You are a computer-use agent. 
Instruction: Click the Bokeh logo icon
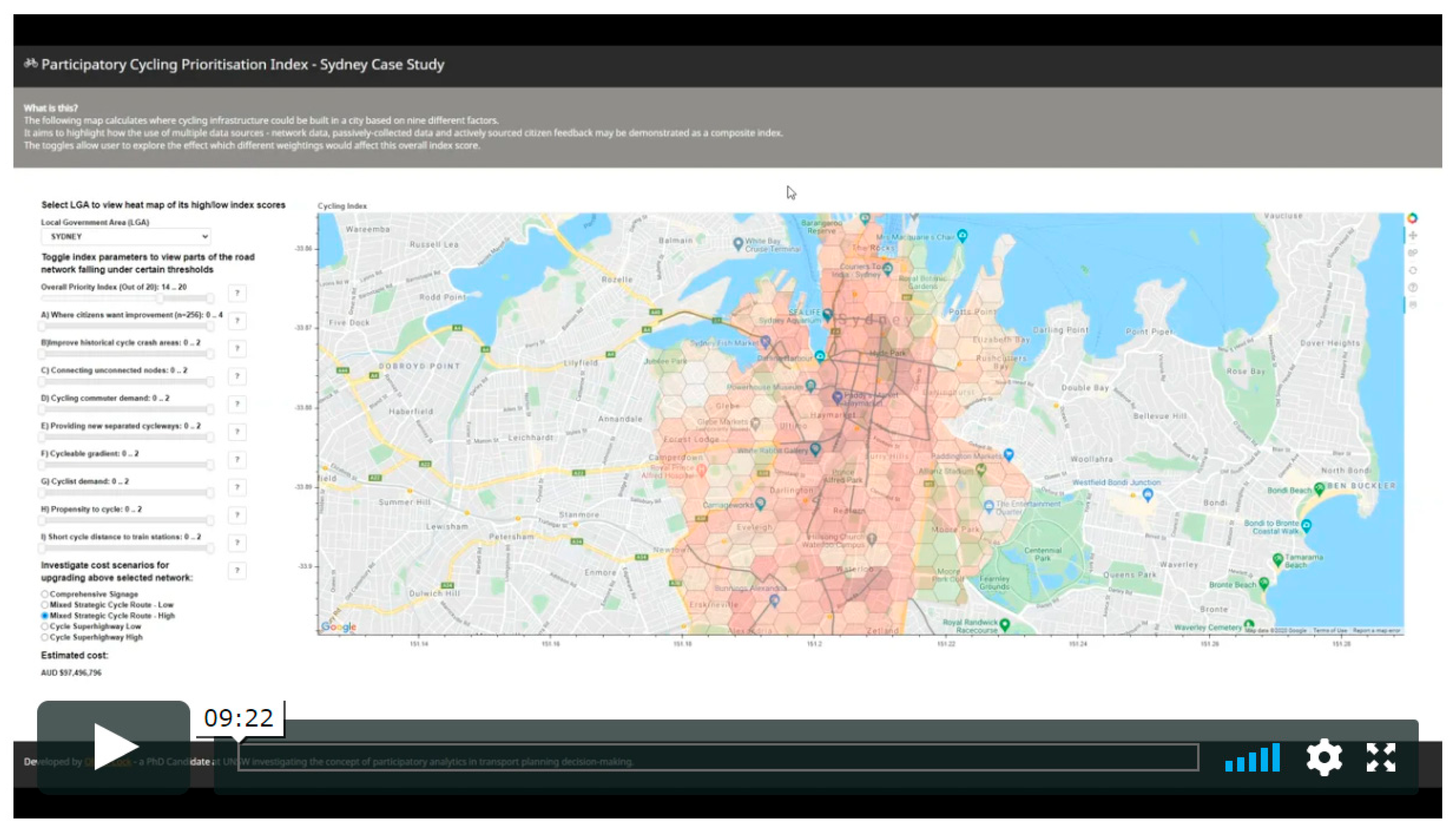pos(1412,218)
